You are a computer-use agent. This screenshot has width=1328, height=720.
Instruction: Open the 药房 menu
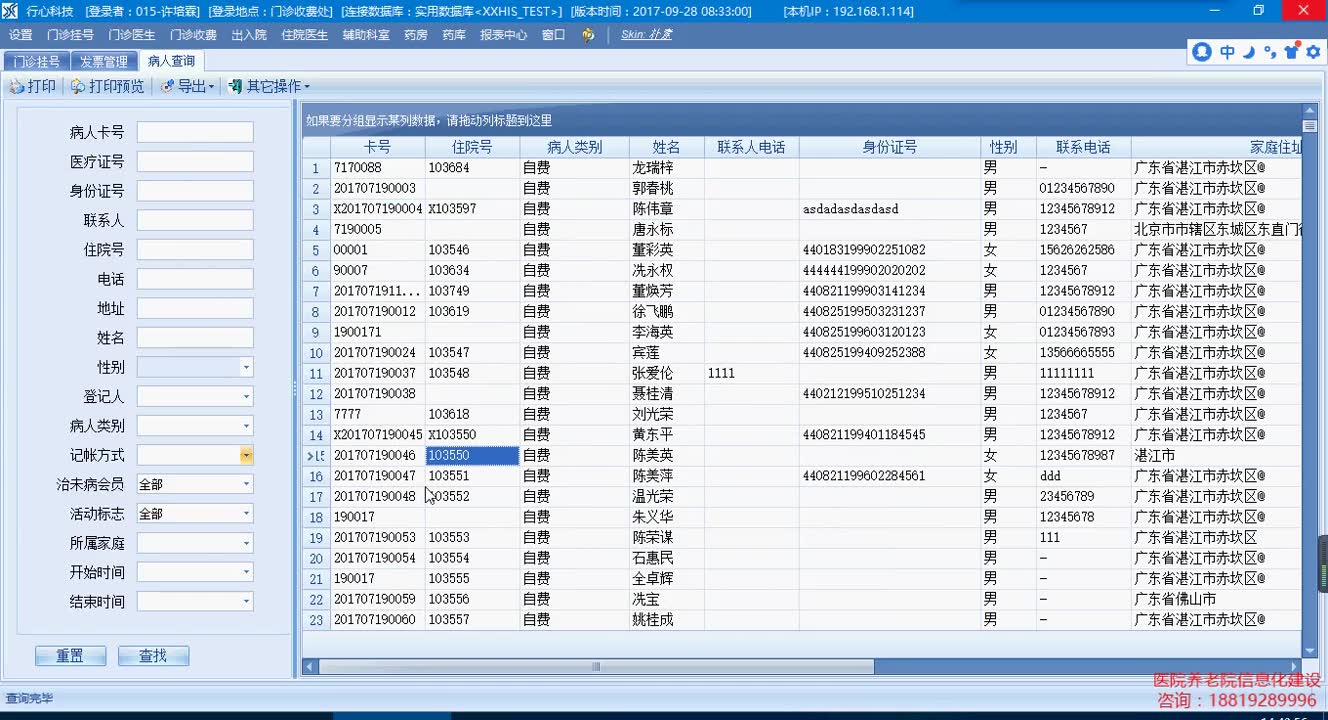[415, 35]
